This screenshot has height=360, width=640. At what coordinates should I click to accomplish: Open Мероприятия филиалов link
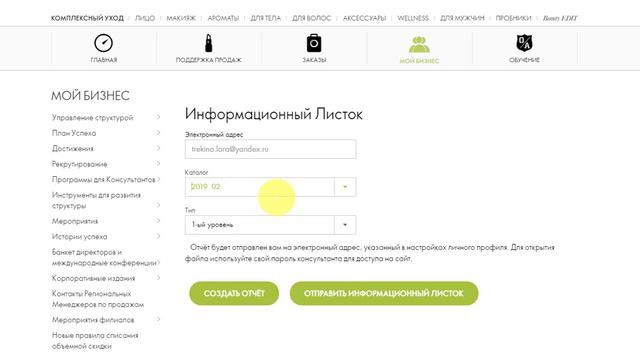tap(93, 320)
